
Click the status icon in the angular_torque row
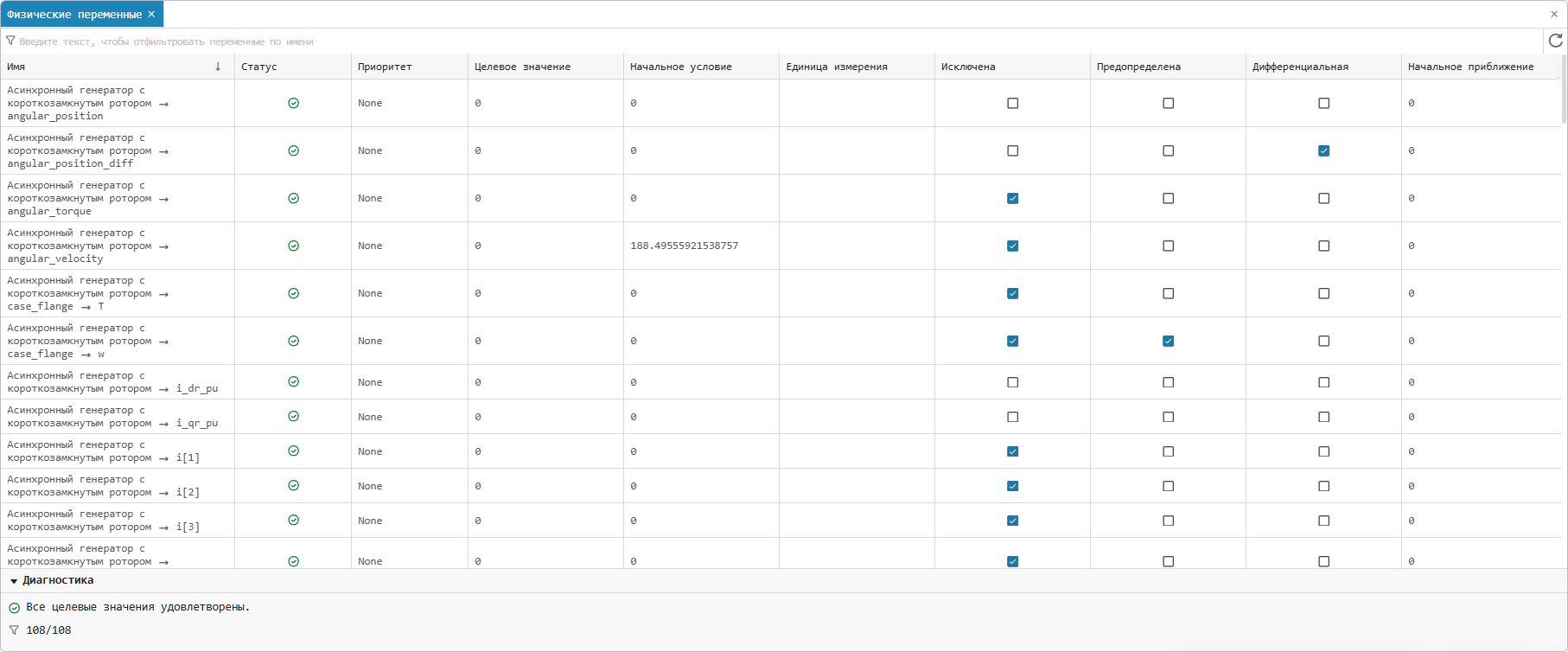(294, 198)
